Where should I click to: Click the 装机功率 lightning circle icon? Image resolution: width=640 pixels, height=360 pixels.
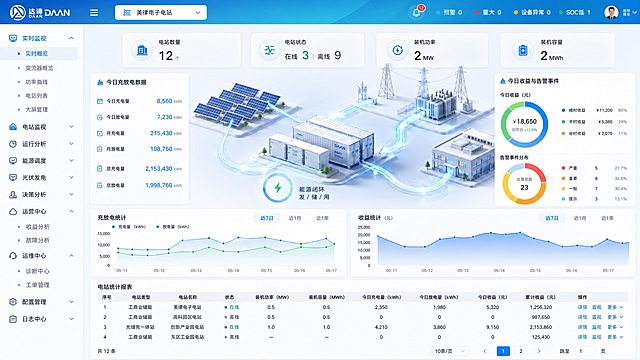coord(398,50)
